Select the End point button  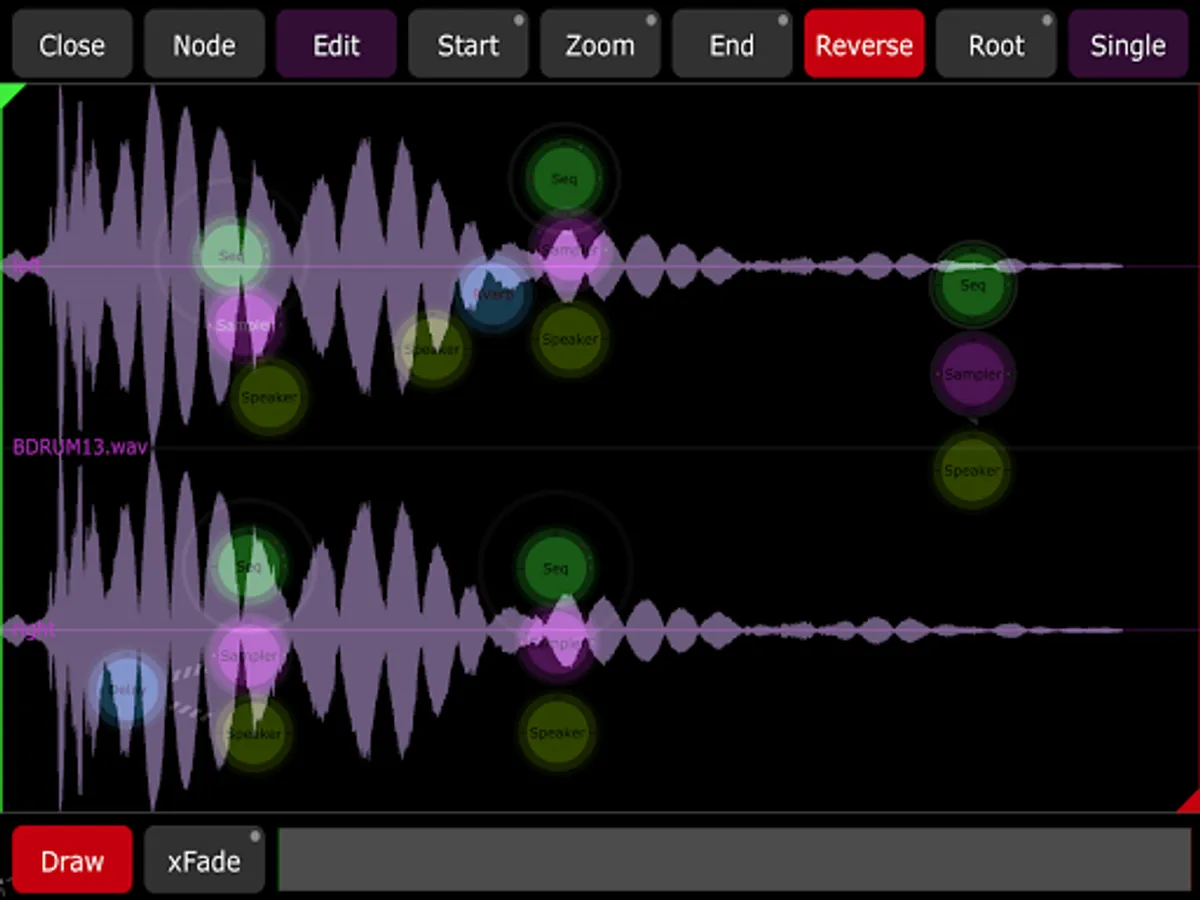732,45
